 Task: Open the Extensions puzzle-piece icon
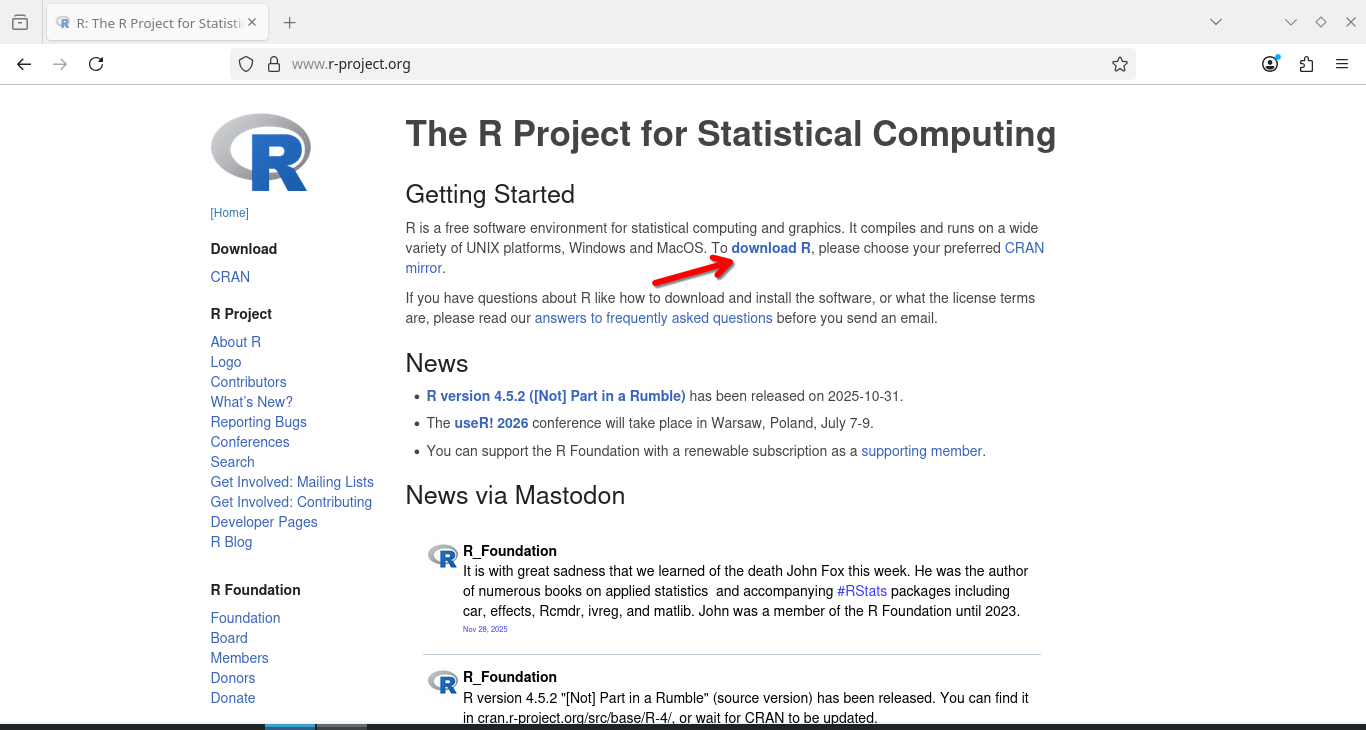(x=1306, y=64)
